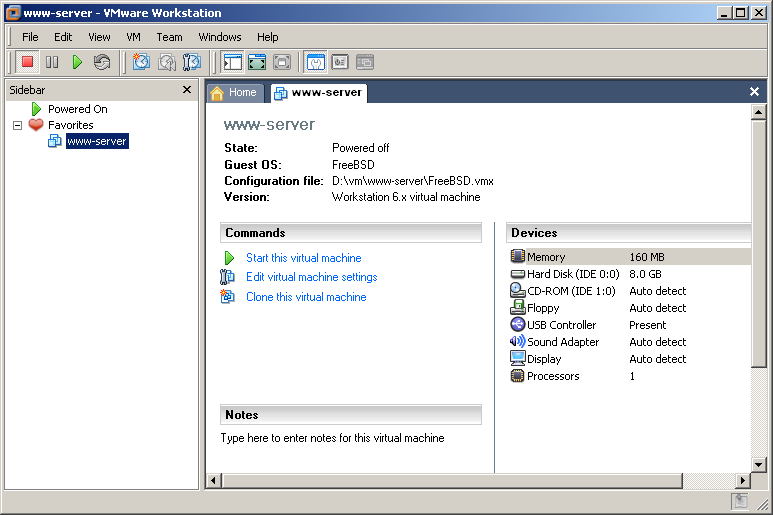Click the vertical scrollbar down arrow
The height and width of the screenshot is (515, 773).
click(758, 464)
